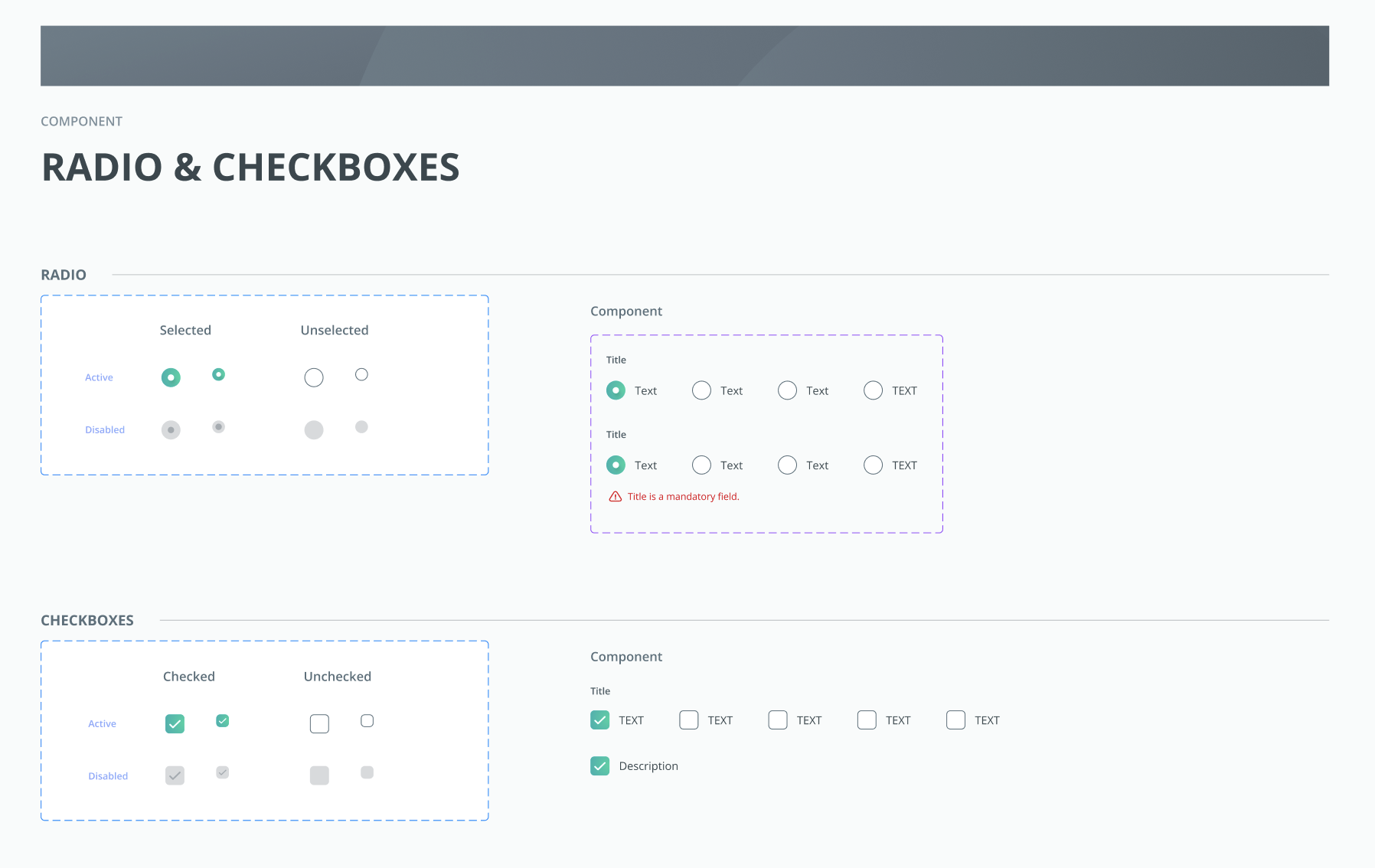Click the RADIO & CHECKBOXES page heading
Screen dimensions: 1375x868
pyautogui.click(x=250, y=168)
